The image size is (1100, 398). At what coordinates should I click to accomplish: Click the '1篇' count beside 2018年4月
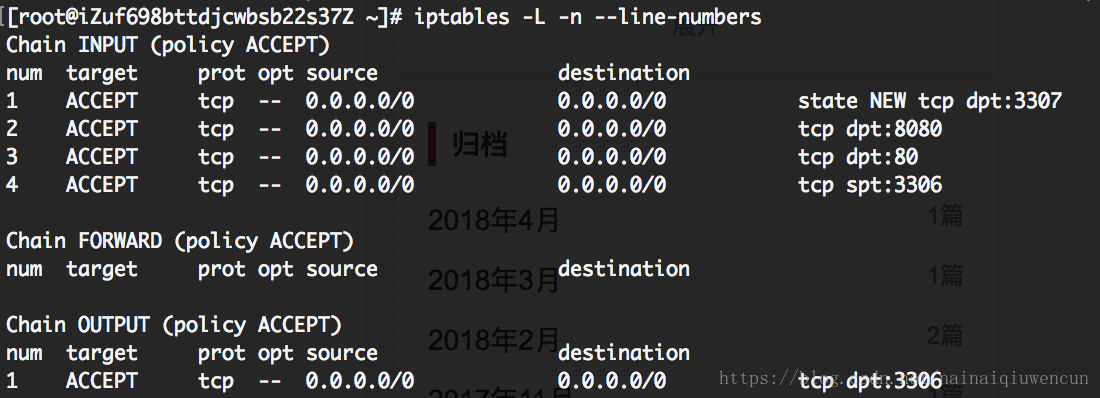coord(945,215)
